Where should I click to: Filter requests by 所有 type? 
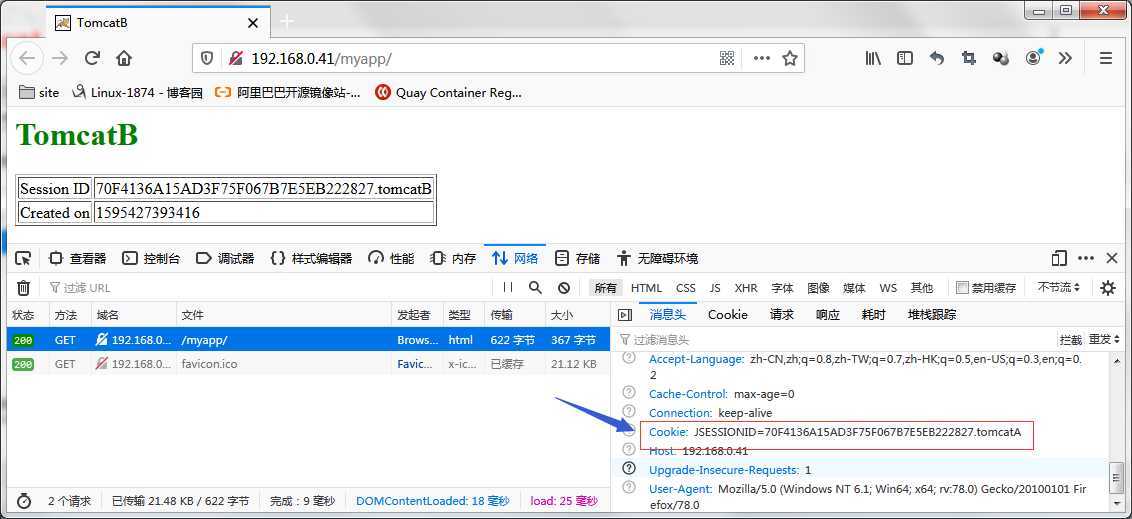(606, 287)
